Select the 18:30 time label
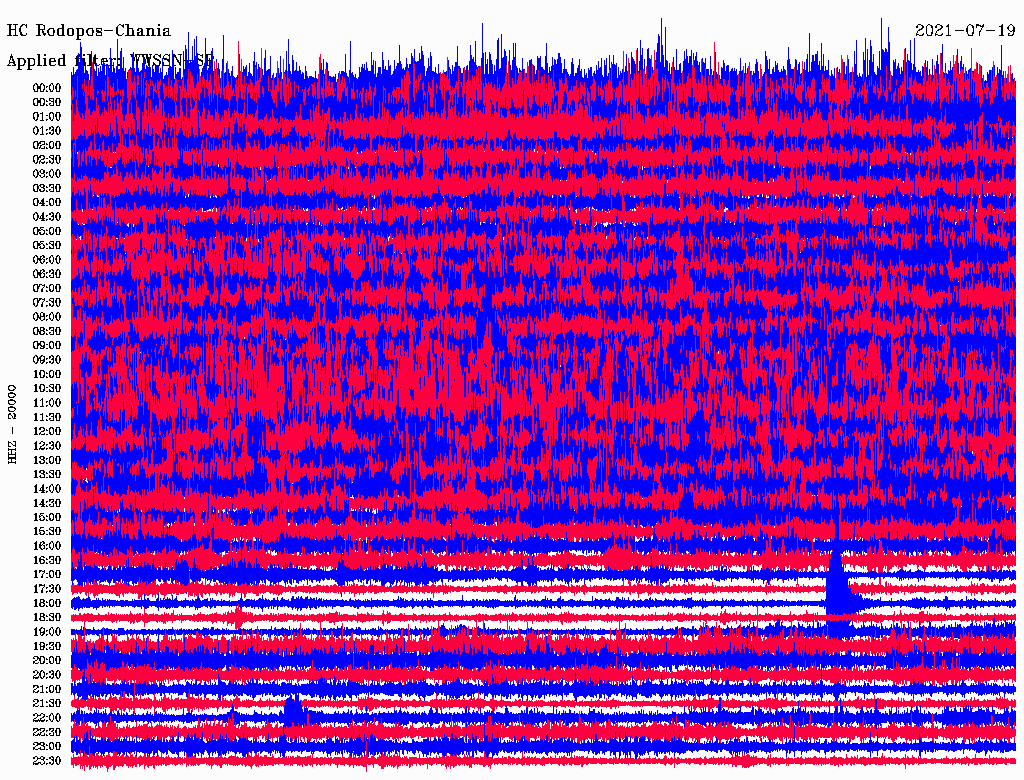 pos(47,618)
